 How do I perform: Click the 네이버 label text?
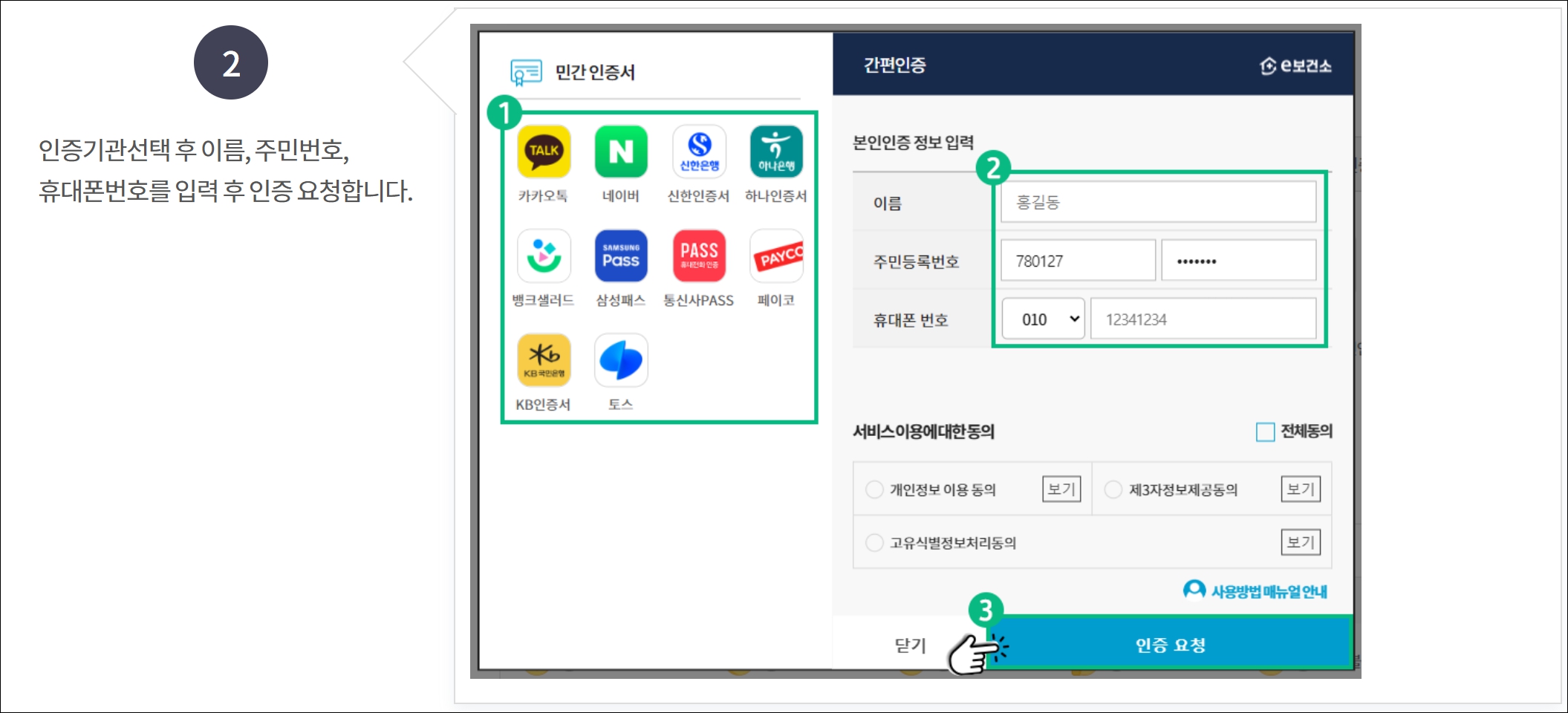(621, 196)
